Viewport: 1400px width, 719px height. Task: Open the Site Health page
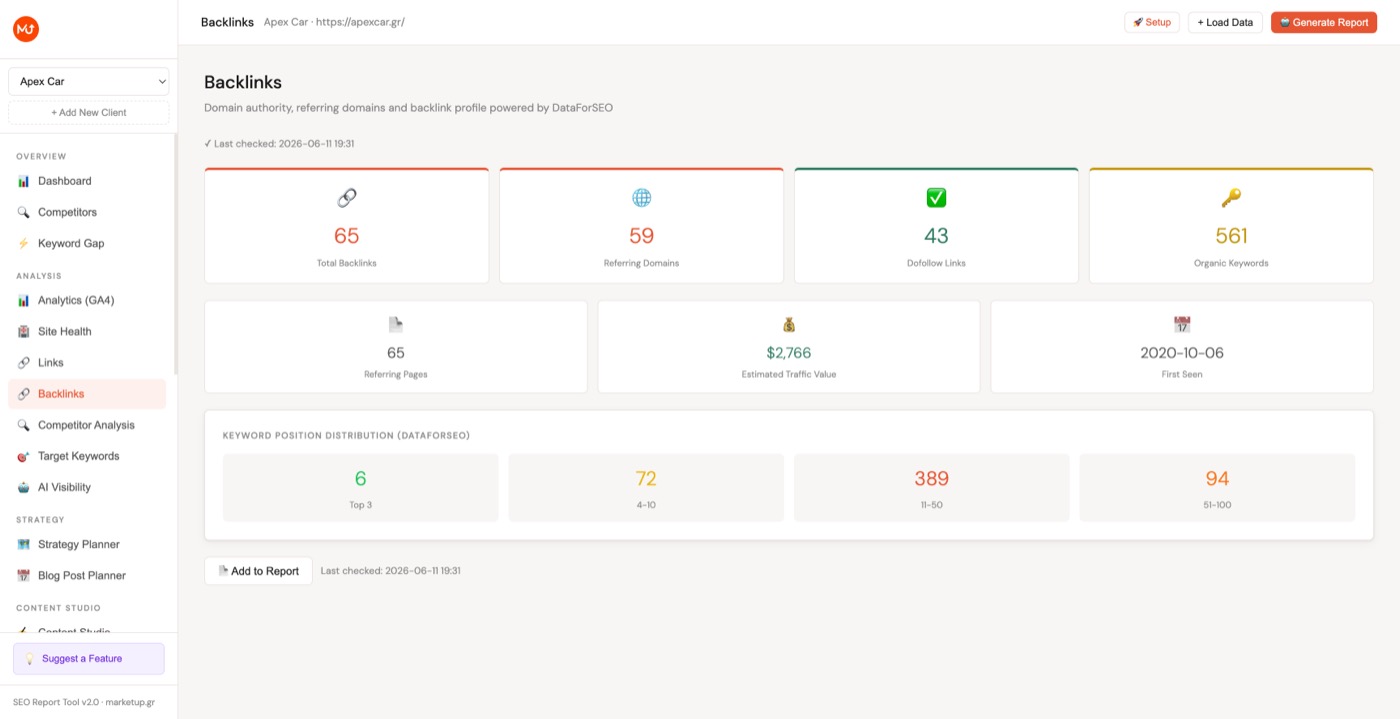pos(87,331)
